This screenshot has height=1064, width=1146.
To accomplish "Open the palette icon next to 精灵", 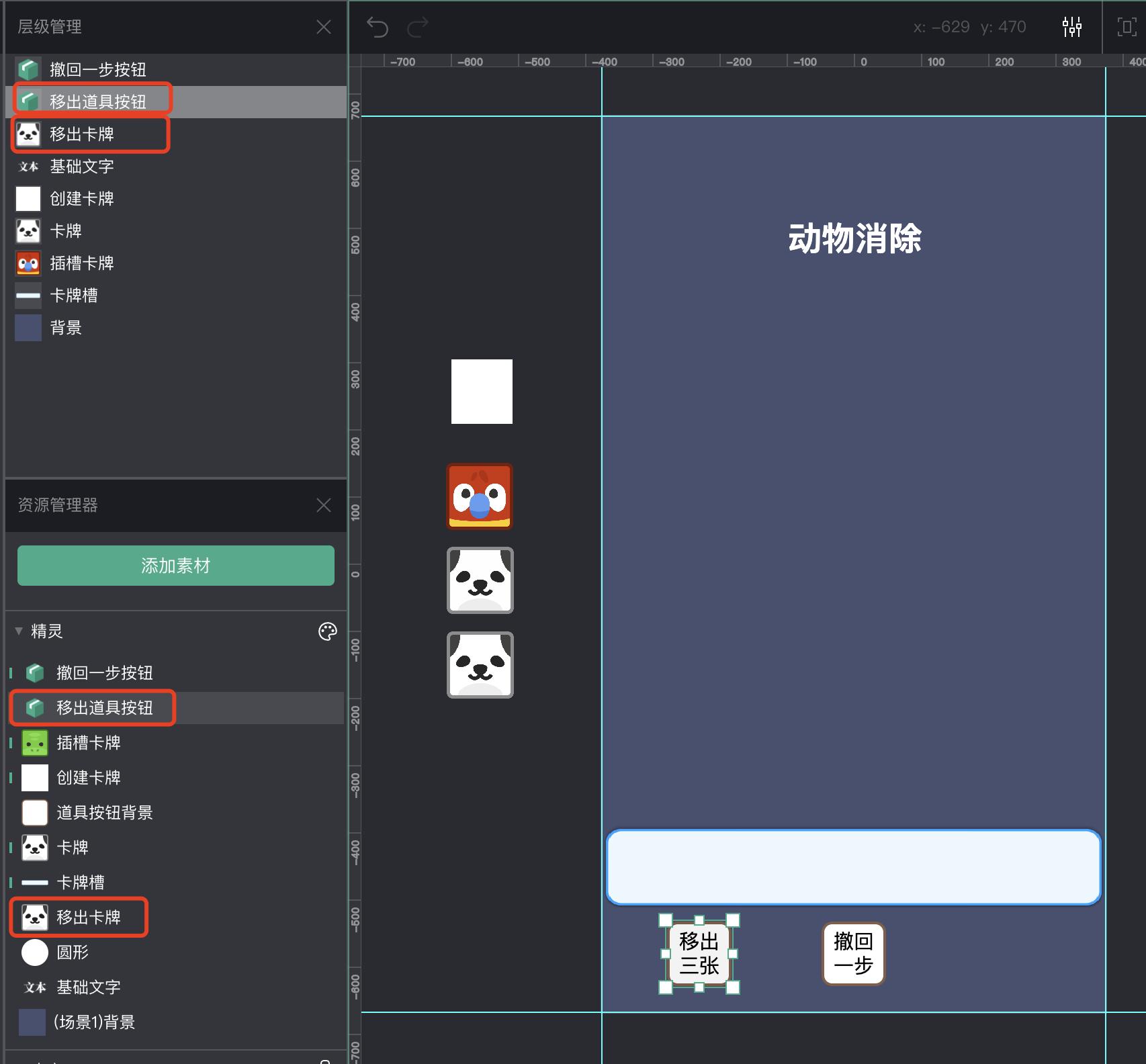I will point(327,631).
